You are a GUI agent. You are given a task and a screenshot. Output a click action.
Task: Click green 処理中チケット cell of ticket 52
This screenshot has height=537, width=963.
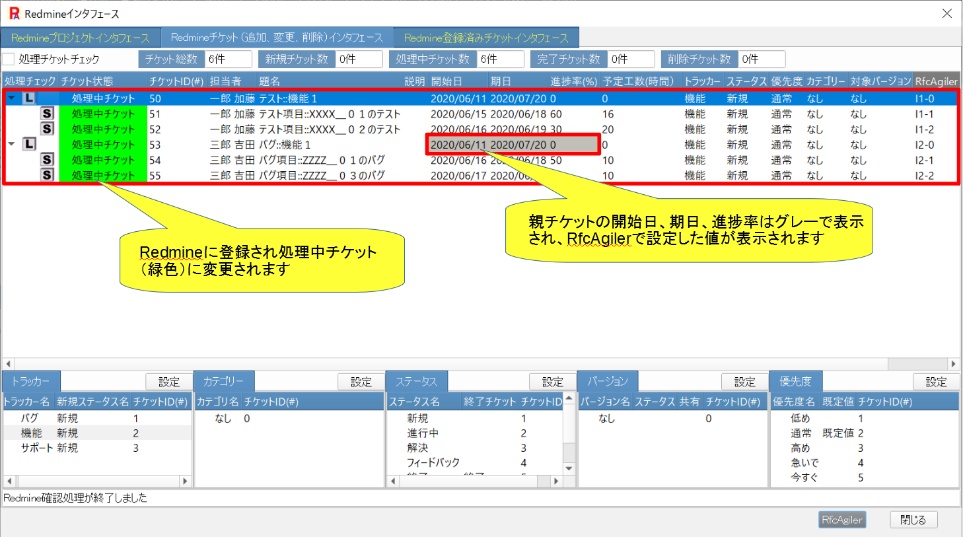tap(103, 129)
